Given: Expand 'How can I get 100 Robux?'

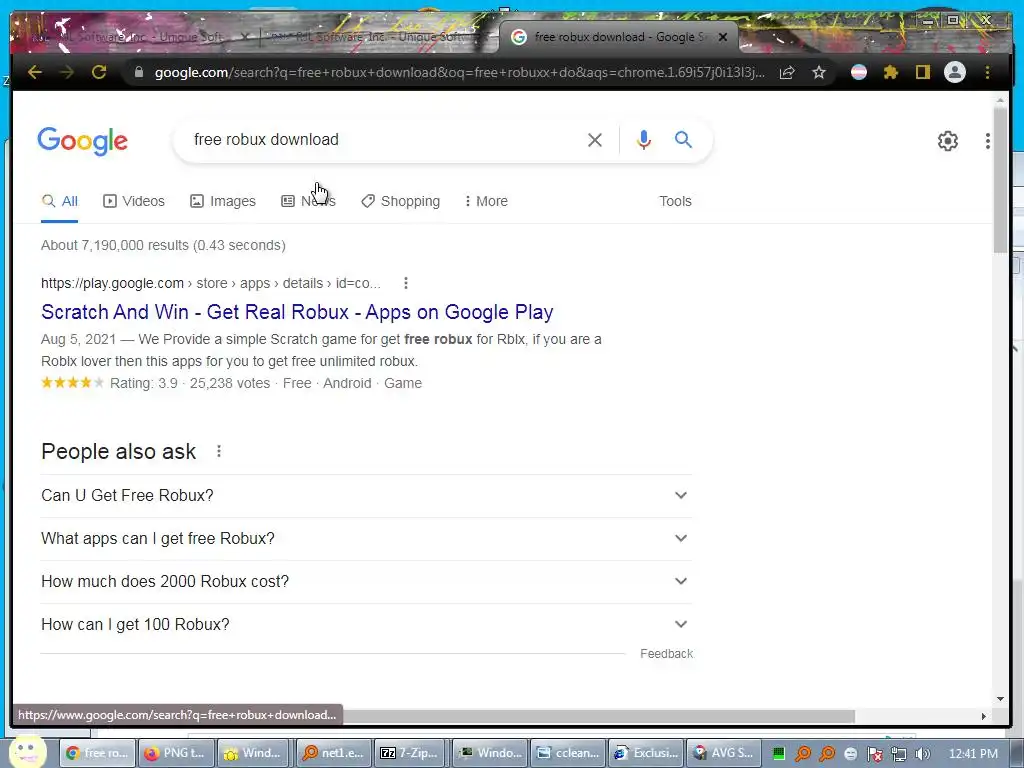Looking at the screenshot, I should [366, 625].
